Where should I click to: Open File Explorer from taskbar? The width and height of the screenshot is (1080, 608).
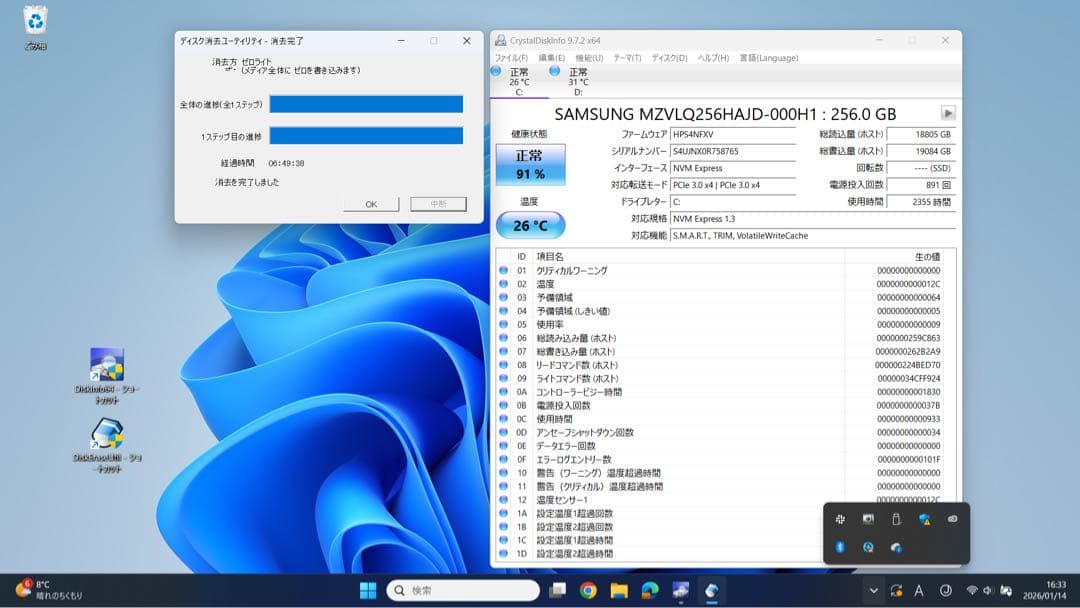[x=619, y=591]
